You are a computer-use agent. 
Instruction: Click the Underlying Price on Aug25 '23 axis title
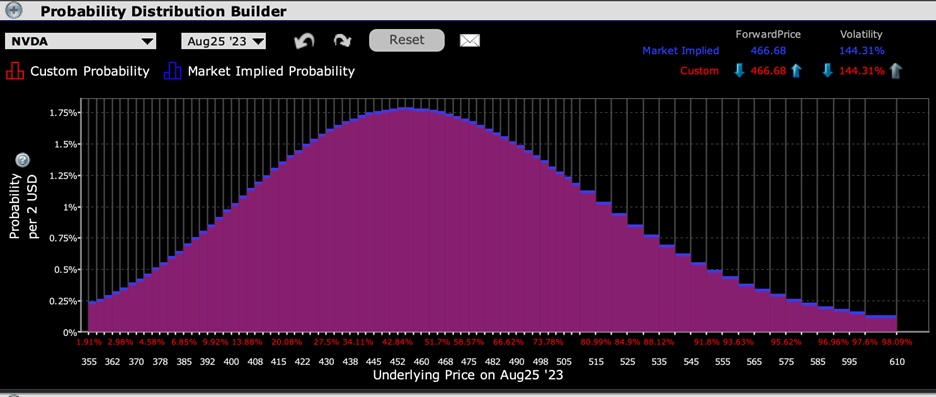467,376
